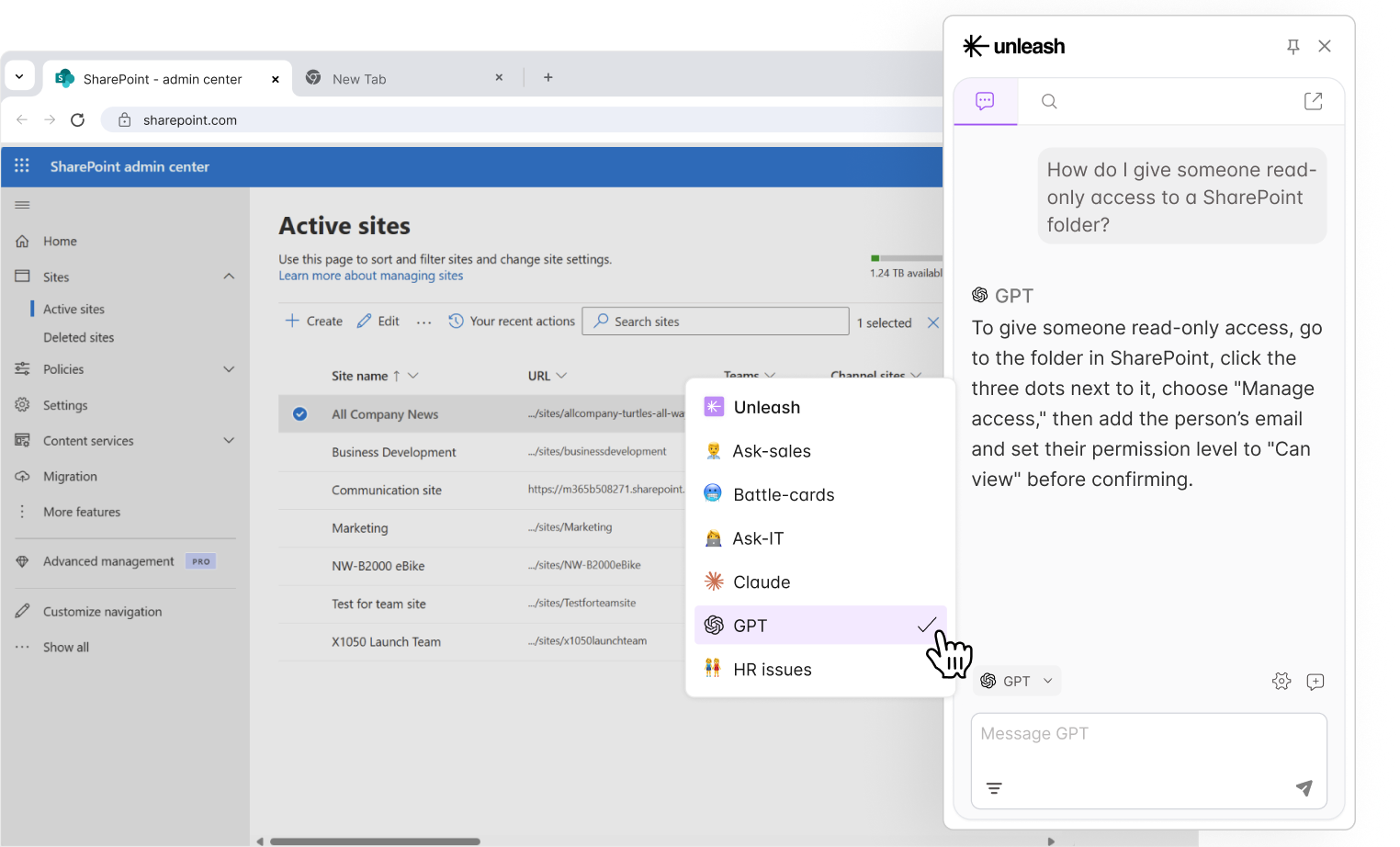
Task: Select Unleash from the assistant list
Action: (x=820, y=407)
